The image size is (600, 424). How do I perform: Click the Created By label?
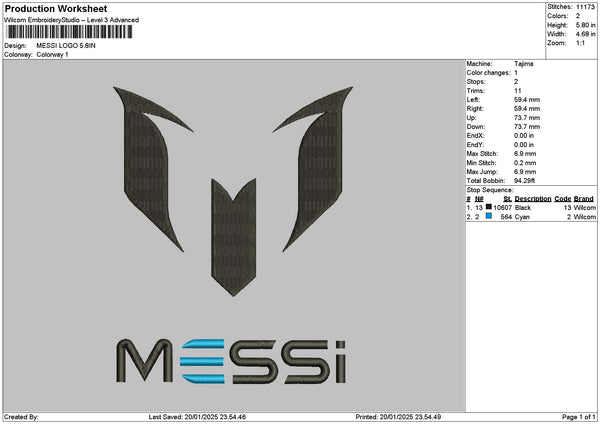click(21, 417)
